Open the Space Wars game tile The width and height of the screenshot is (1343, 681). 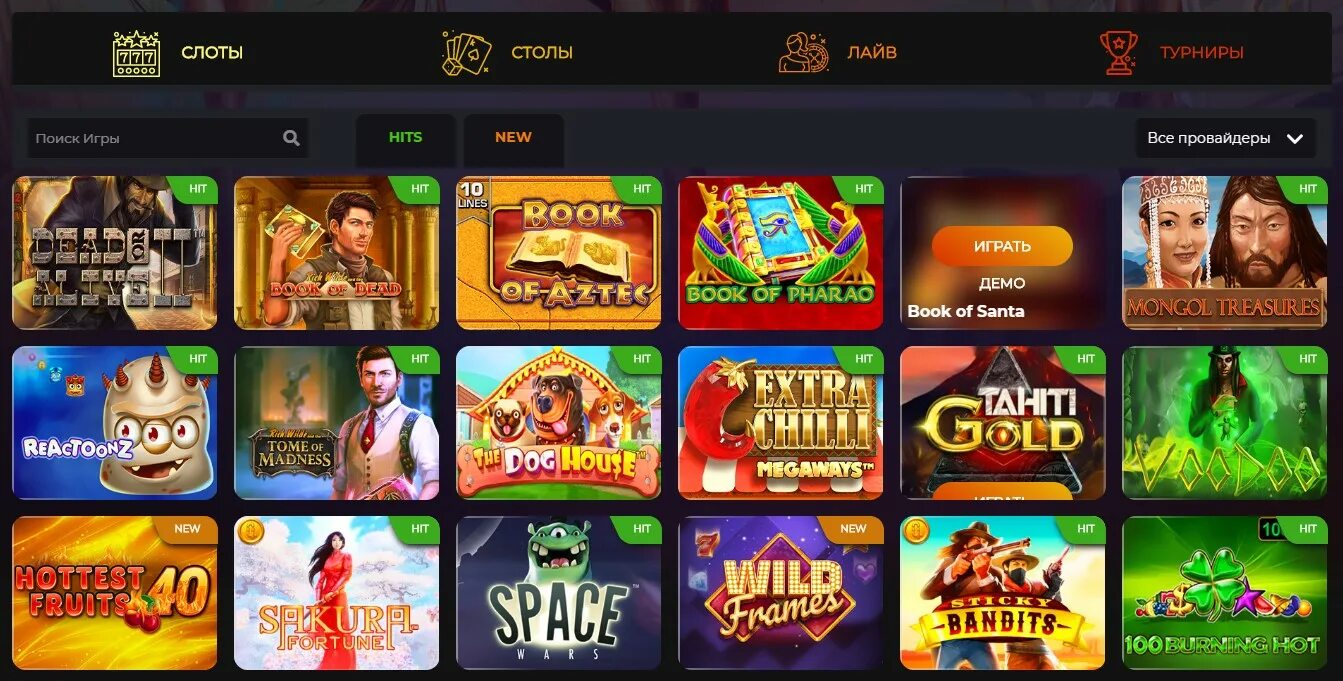559,593
